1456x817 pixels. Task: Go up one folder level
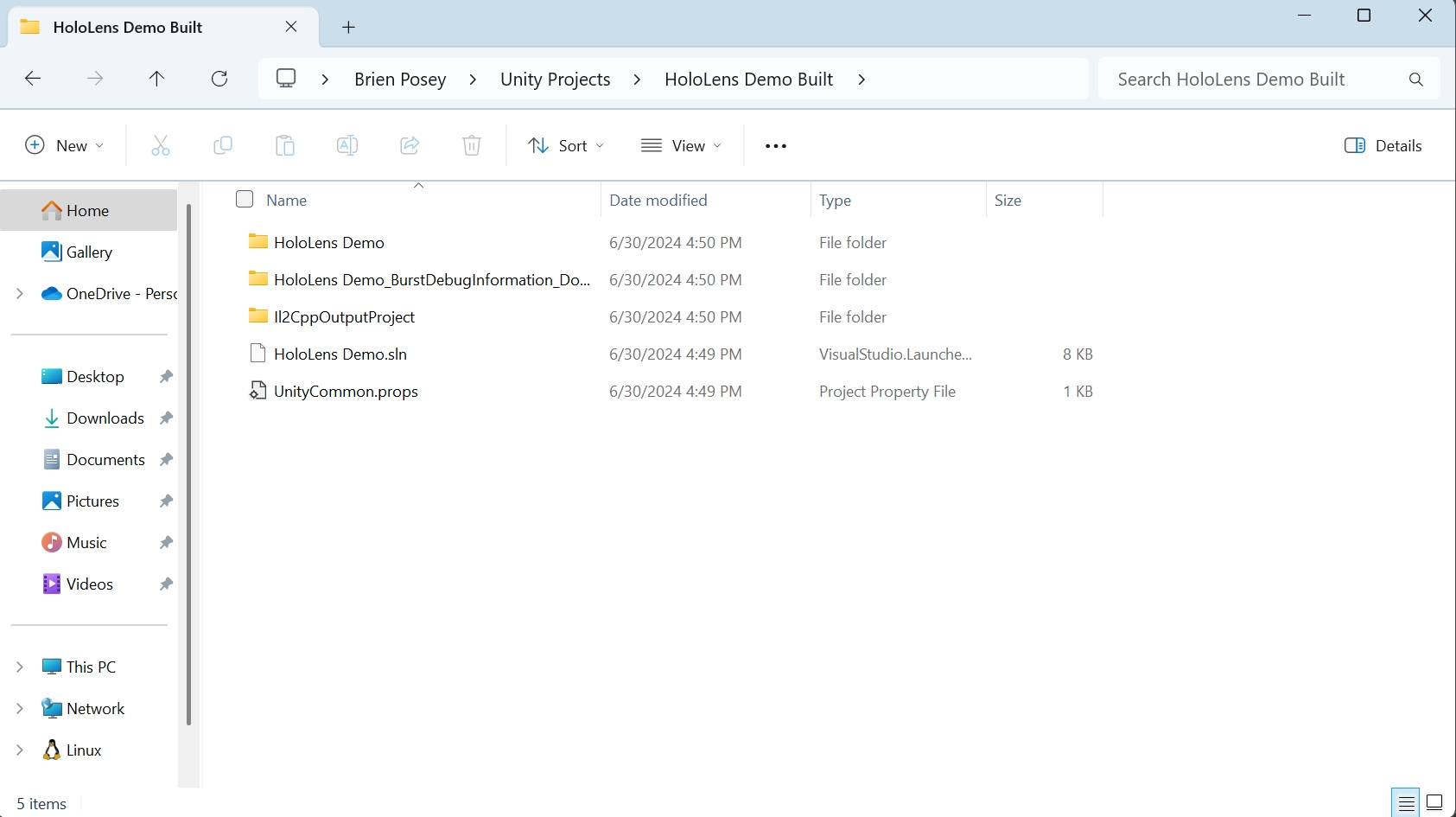(x=156, y=79)
